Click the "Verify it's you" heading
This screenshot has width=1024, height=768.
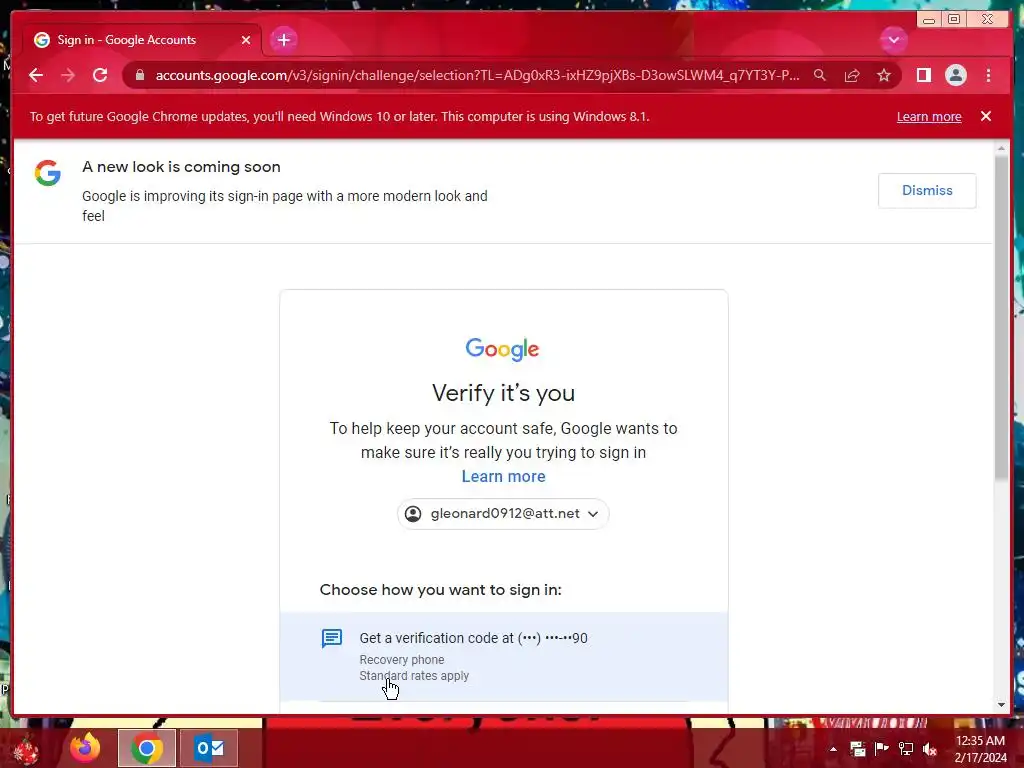[x=503, y=393]
